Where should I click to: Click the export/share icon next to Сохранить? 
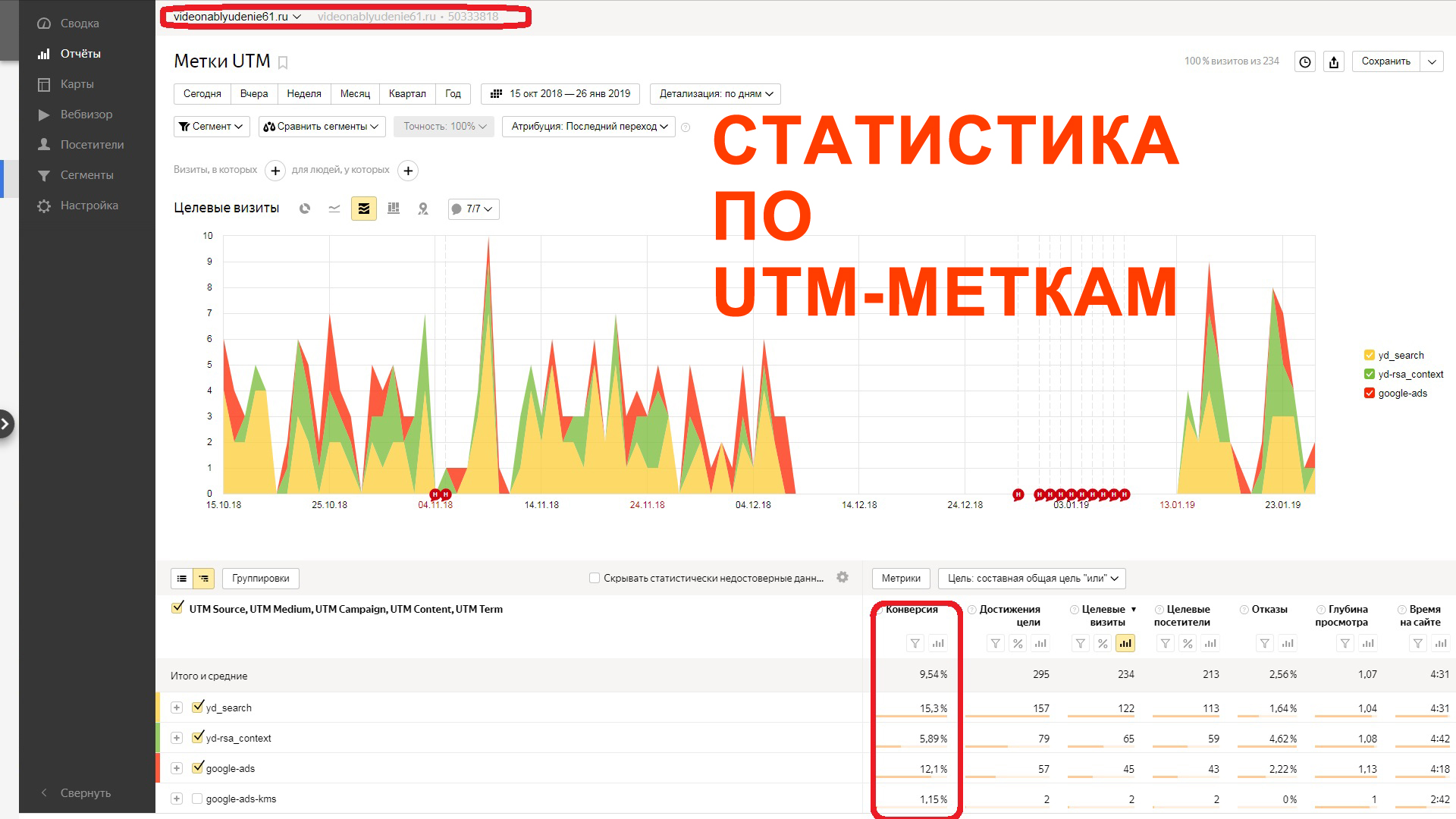(x=1334, y=61)
